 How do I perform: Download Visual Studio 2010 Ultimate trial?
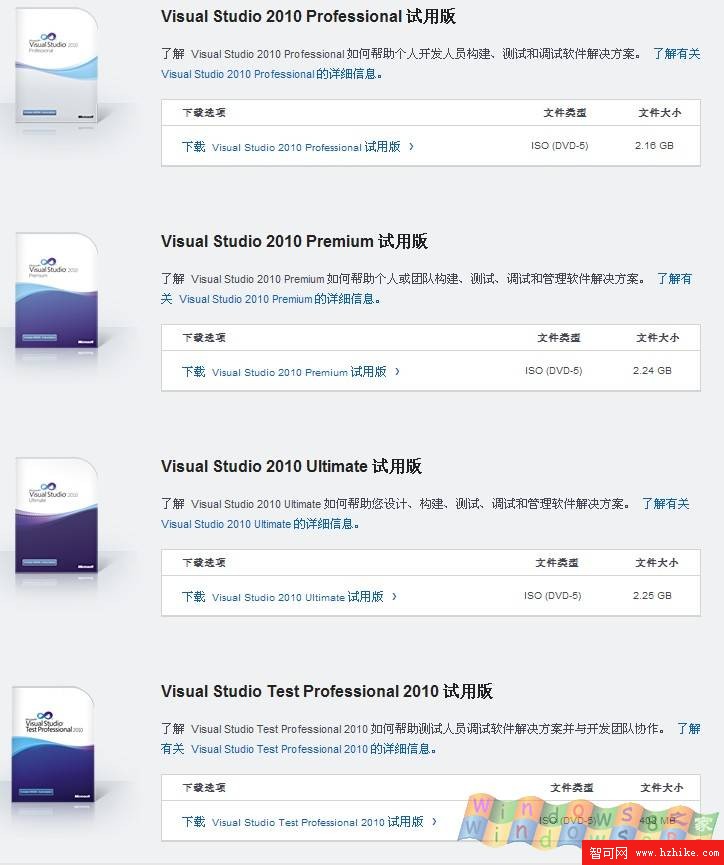283,597
